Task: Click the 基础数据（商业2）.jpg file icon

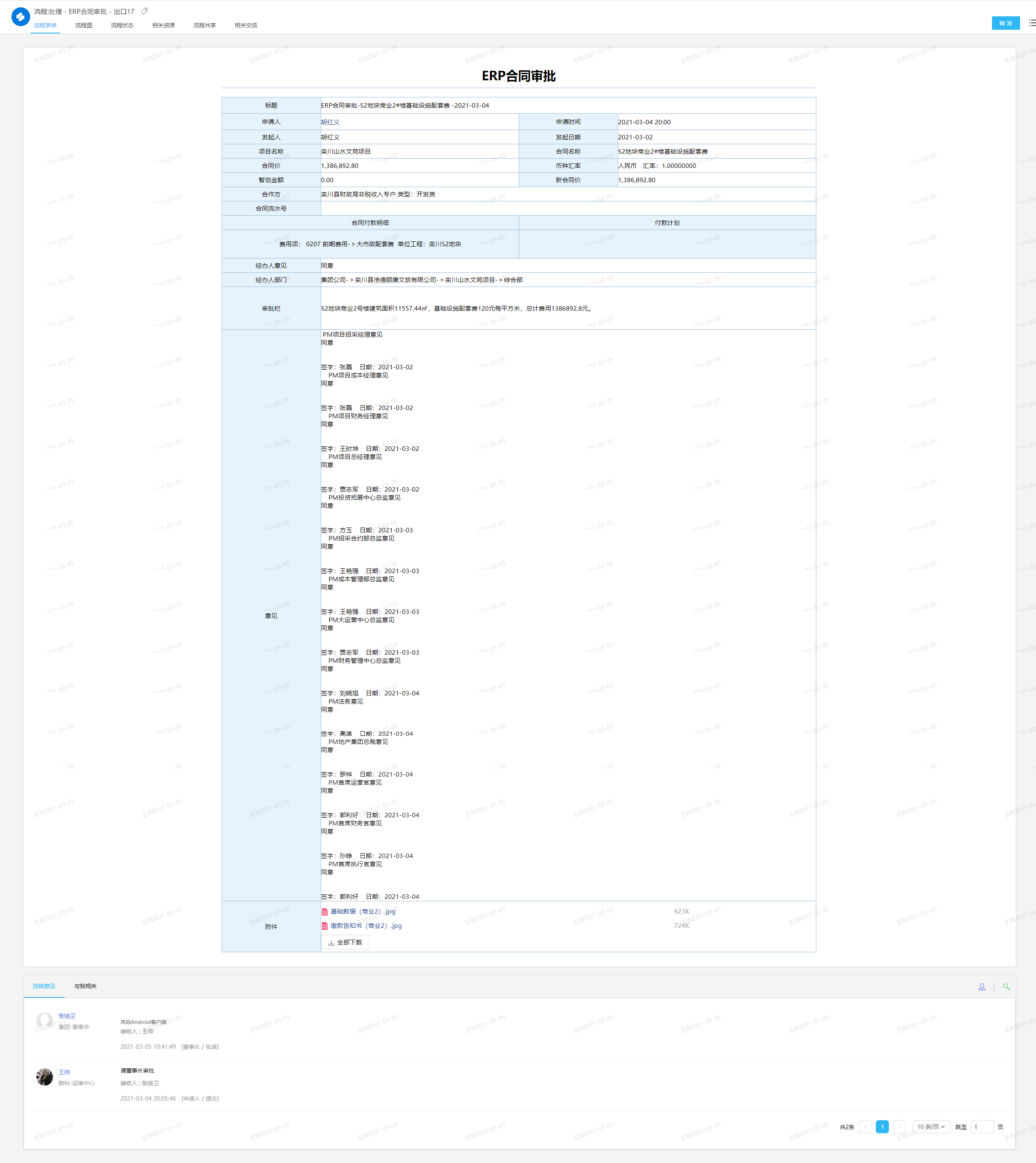Action: point(324,911)
